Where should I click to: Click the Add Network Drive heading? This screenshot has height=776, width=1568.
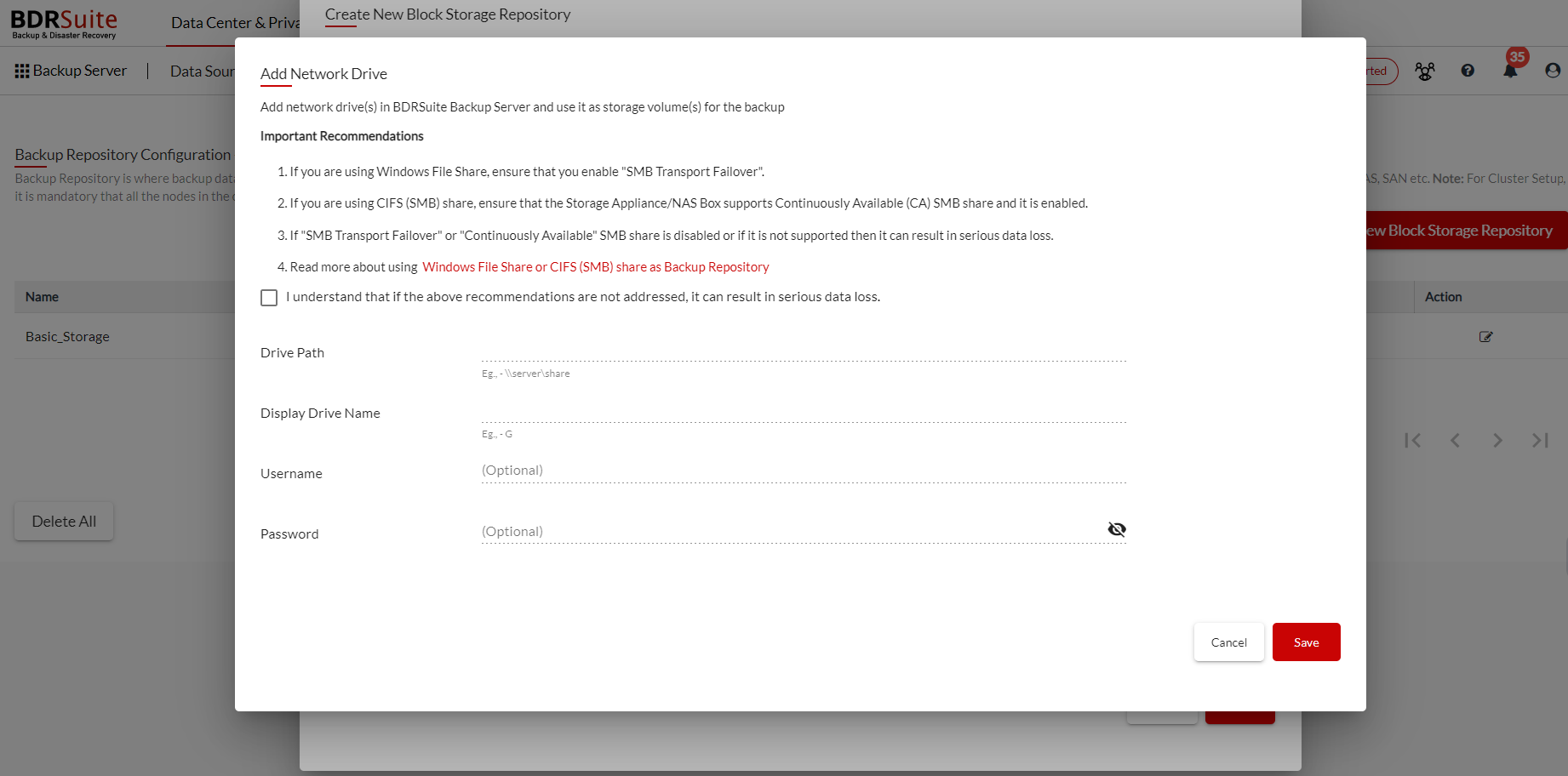pyautogui.click(x=323, y=74)
